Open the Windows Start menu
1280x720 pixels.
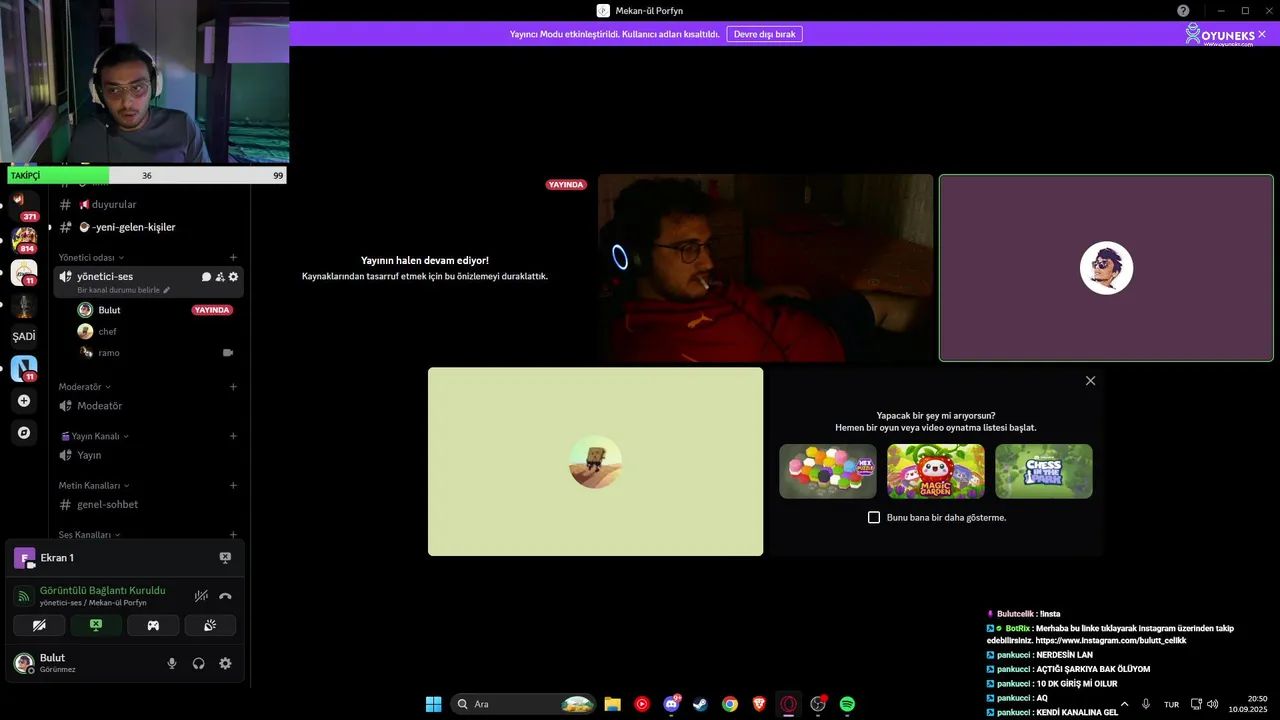coord(433,704)
